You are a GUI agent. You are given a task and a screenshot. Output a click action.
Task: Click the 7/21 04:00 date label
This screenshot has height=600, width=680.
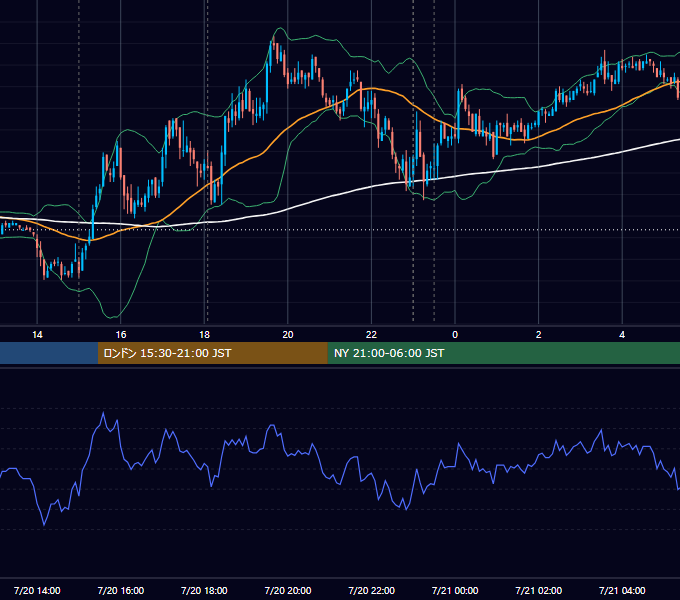coord(622,590)
